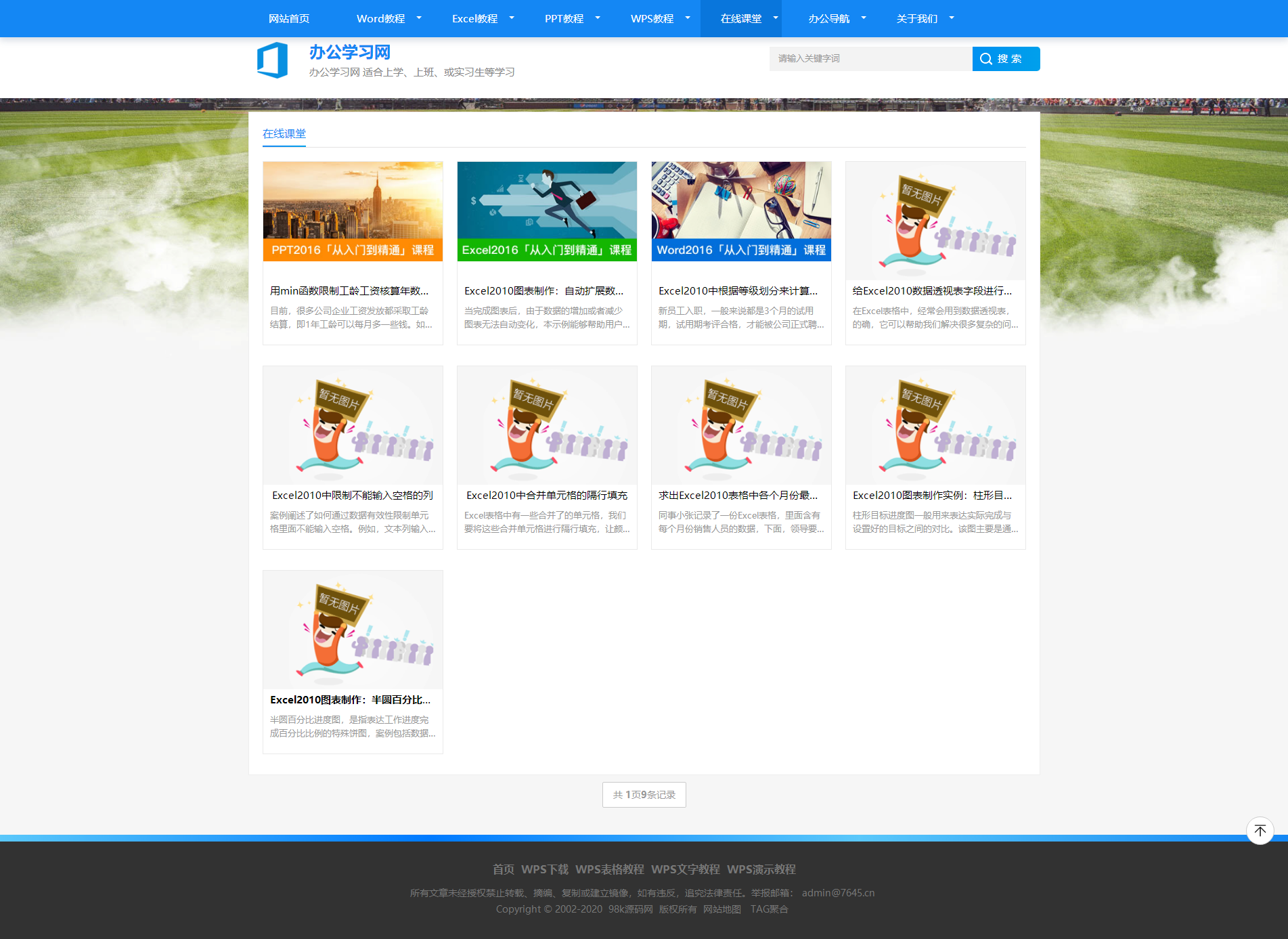Expand the WPS教程 dropdown arrow
The image size is (1288, 939).
(688, 18)
